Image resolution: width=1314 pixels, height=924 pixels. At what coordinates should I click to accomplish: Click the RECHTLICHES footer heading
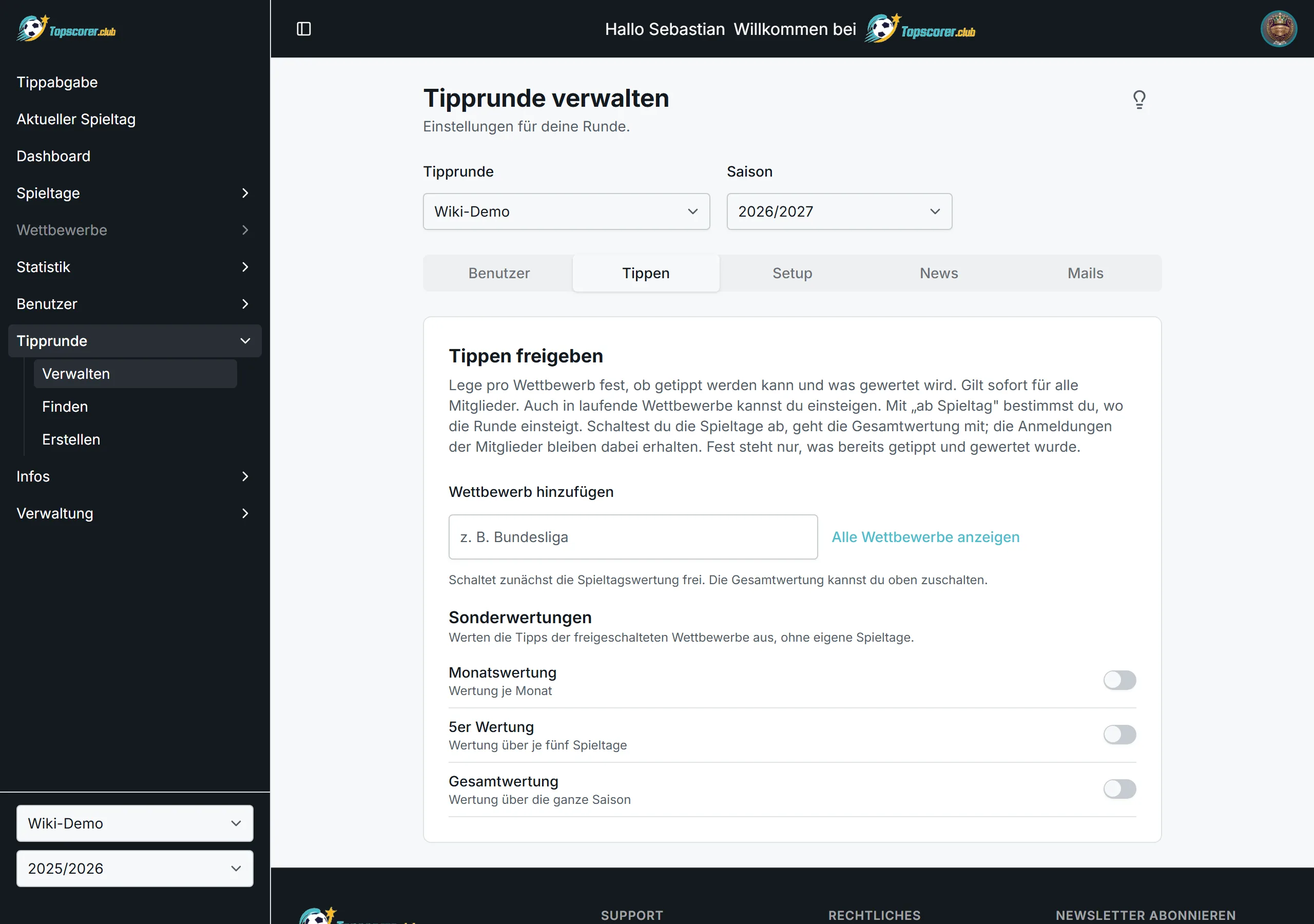pyautogui.click(x=874, y=915)
